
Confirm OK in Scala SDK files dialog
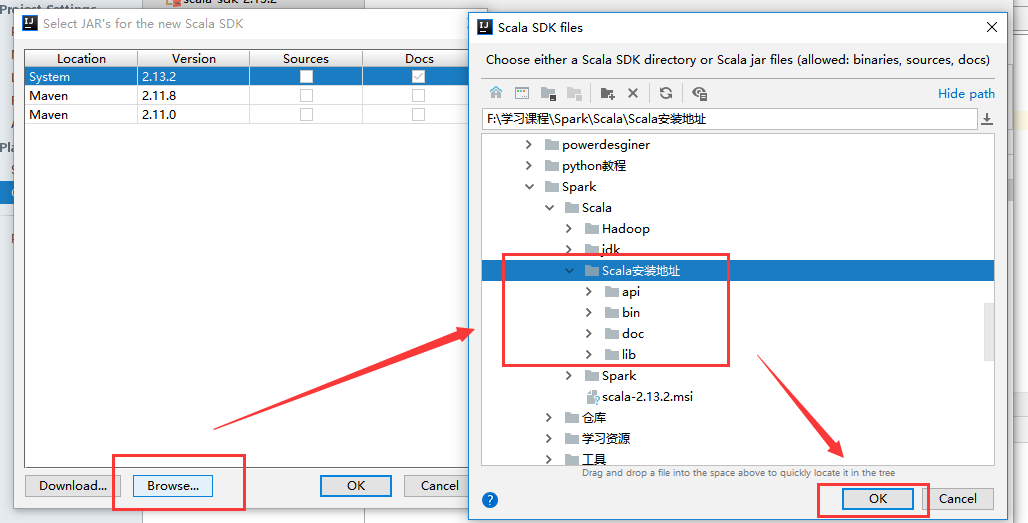(x=878, y=499)
